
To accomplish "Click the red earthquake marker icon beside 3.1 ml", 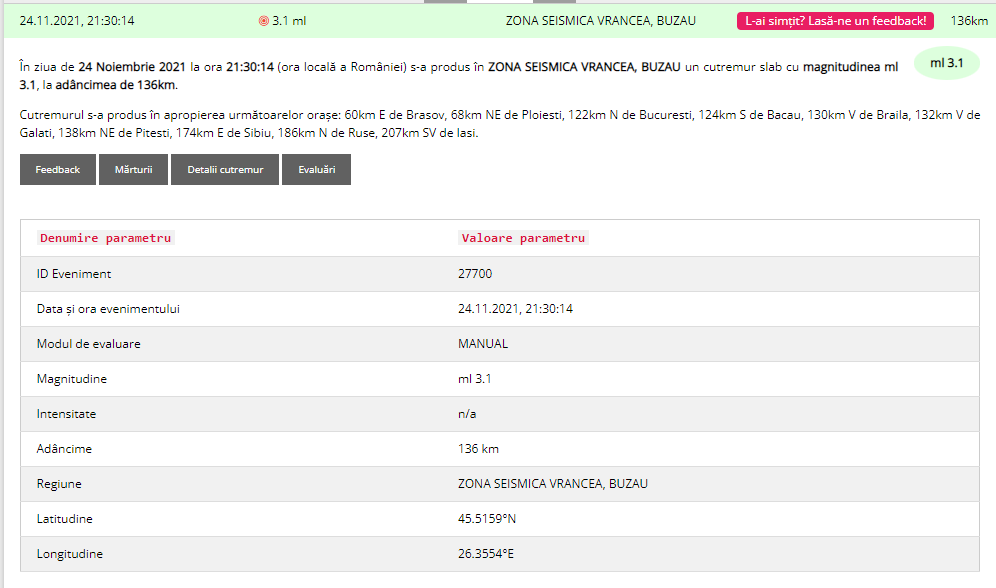I will point(264,21).
